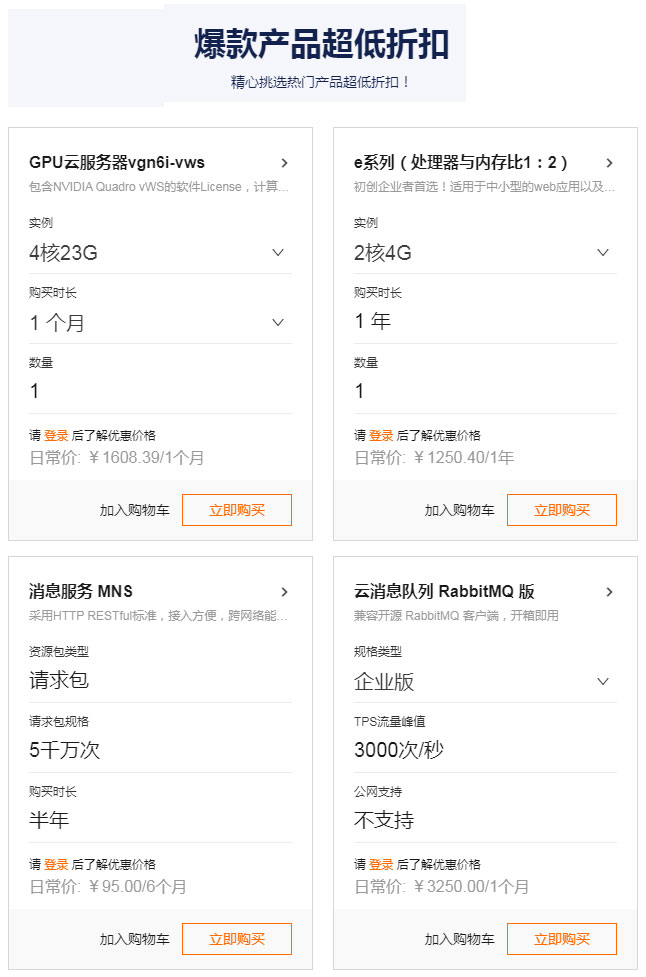
Task: Click 立即购买 for 消息服务 MNS
Action: [237, 939]
